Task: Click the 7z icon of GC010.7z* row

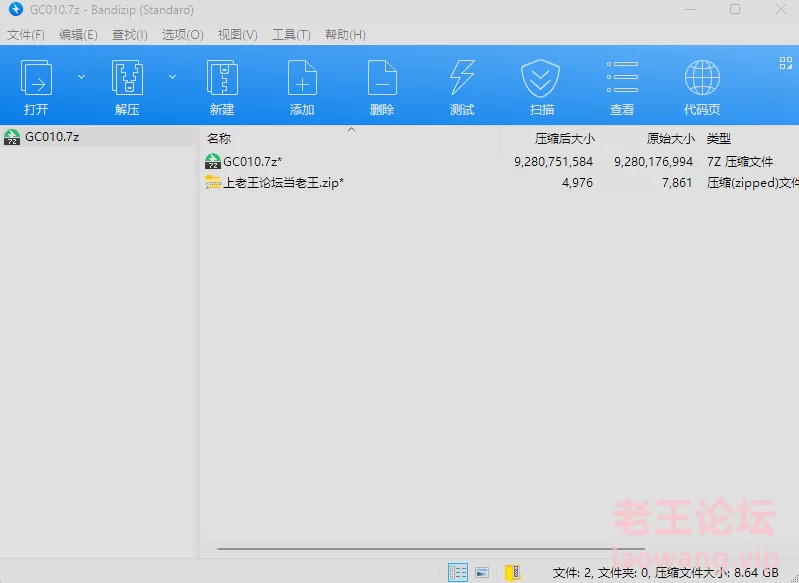Action: 212,162
